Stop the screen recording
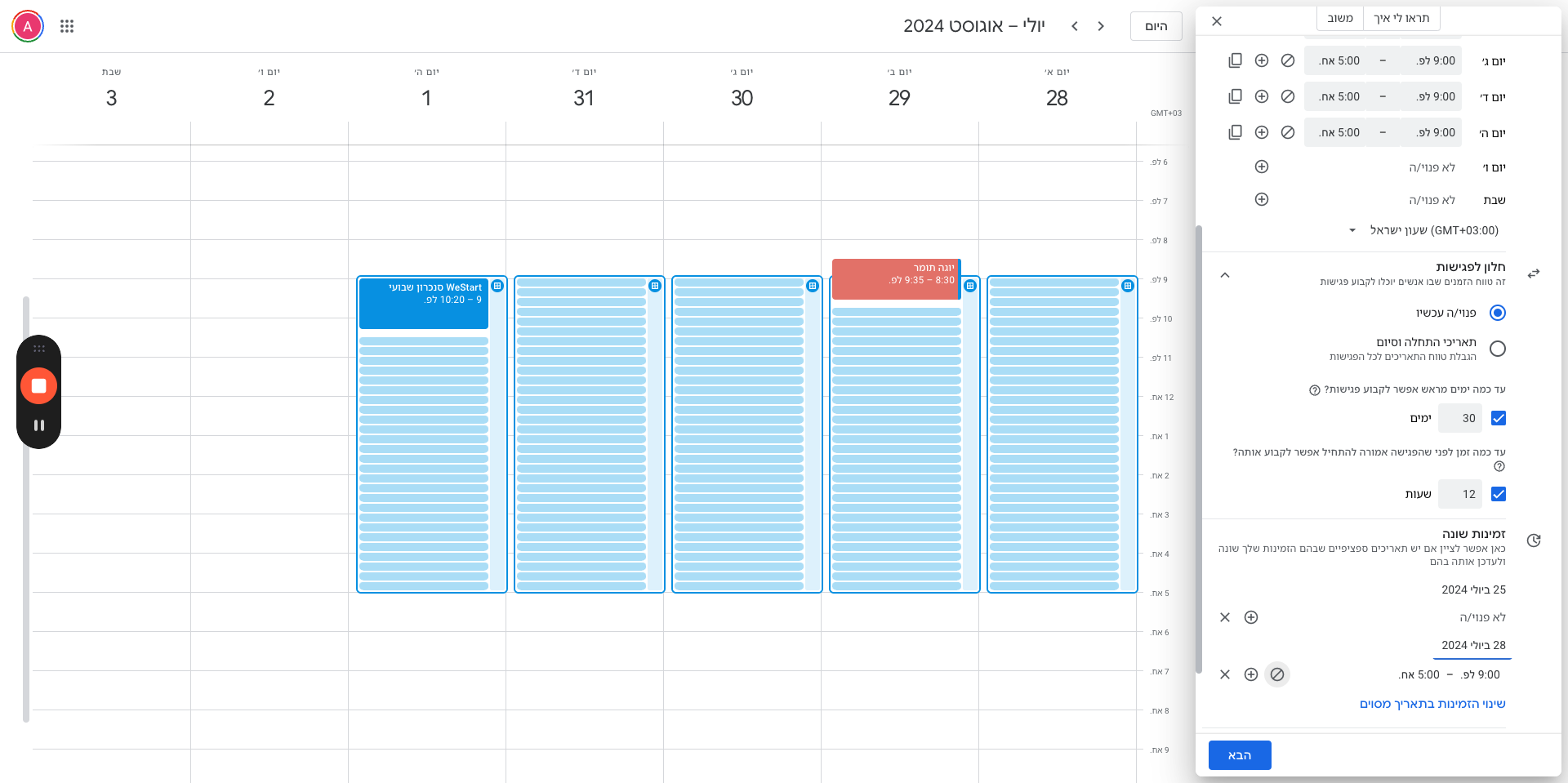1568x783 pixels. [x=38, y=386]
